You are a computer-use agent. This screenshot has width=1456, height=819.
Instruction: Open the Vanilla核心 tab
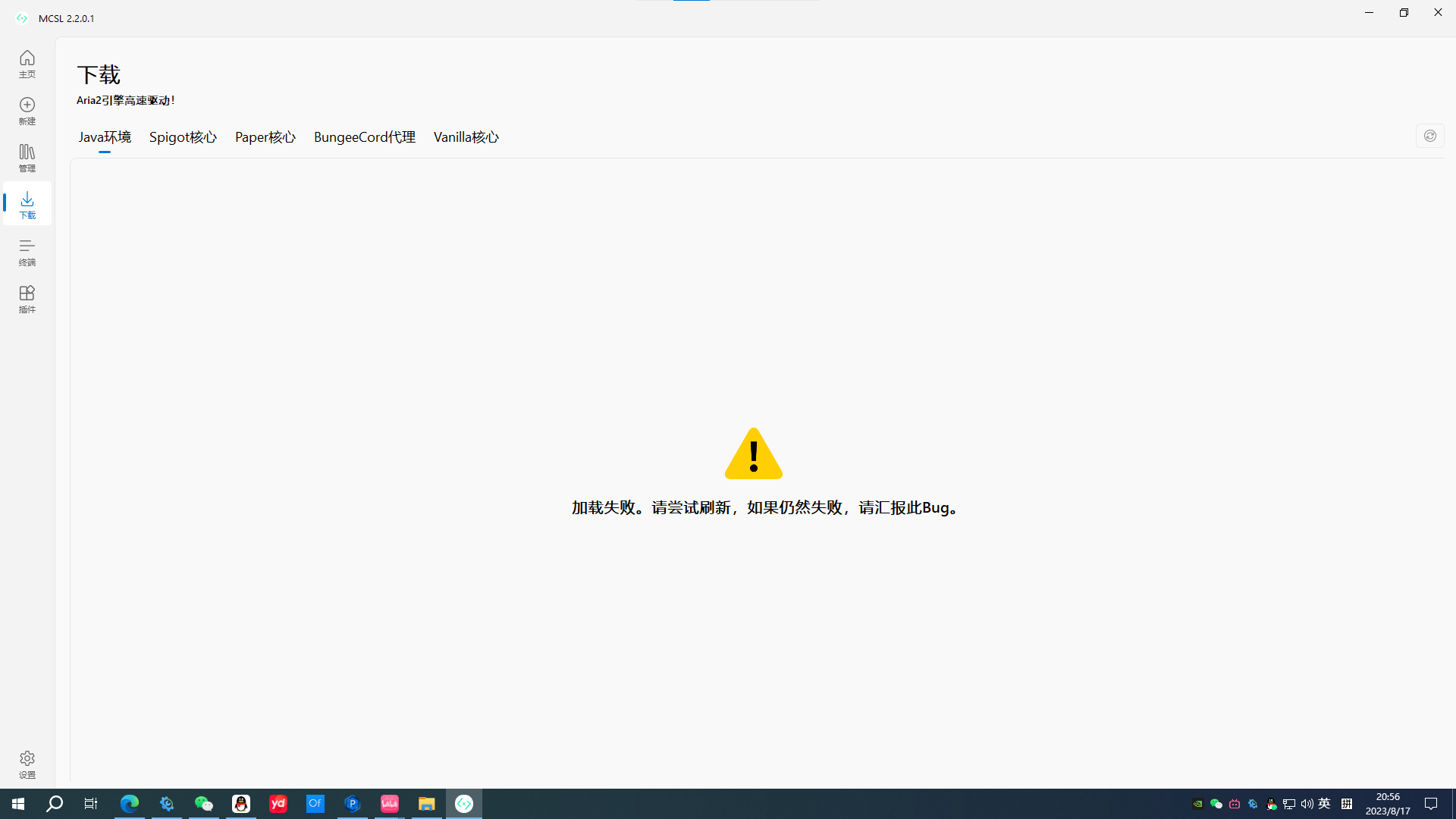click(x=466, y=137)
